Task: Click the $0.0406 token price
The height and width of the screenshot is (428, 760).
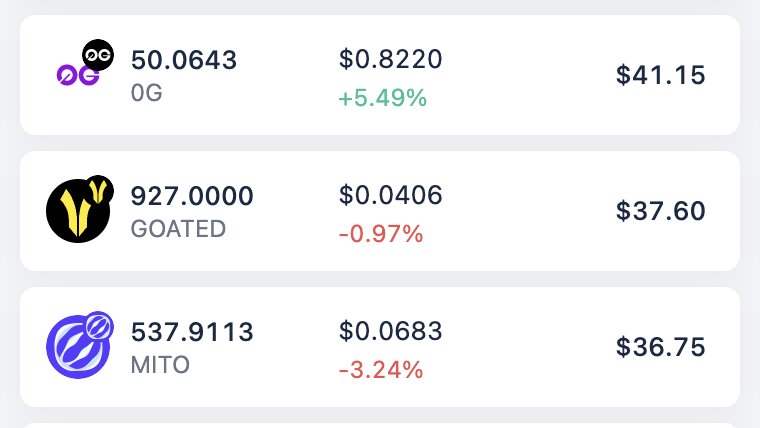Action: point(390,195)
